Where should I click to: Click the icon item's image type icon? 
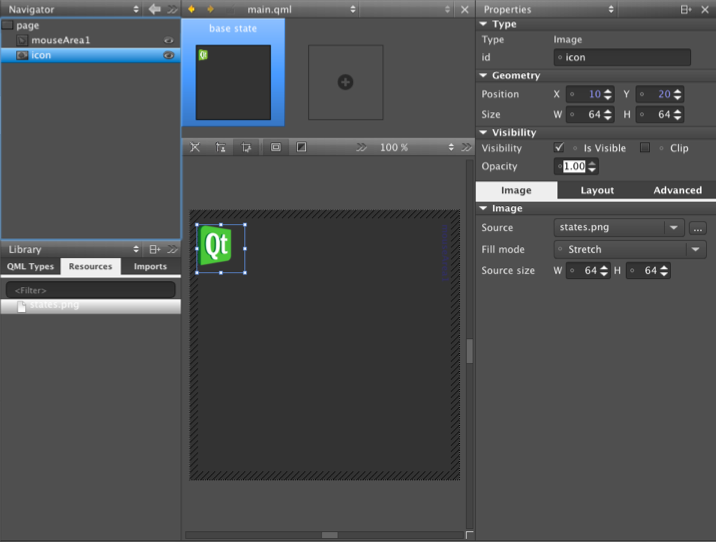point(22,55)
